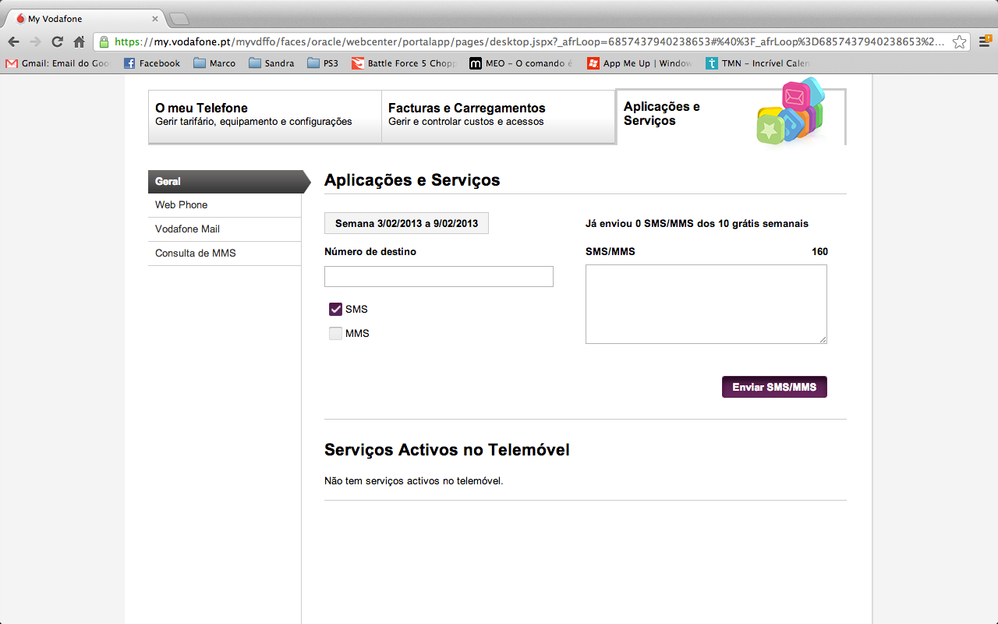
Task: Click the back navigation arrow icon
Action: point(13,43)
